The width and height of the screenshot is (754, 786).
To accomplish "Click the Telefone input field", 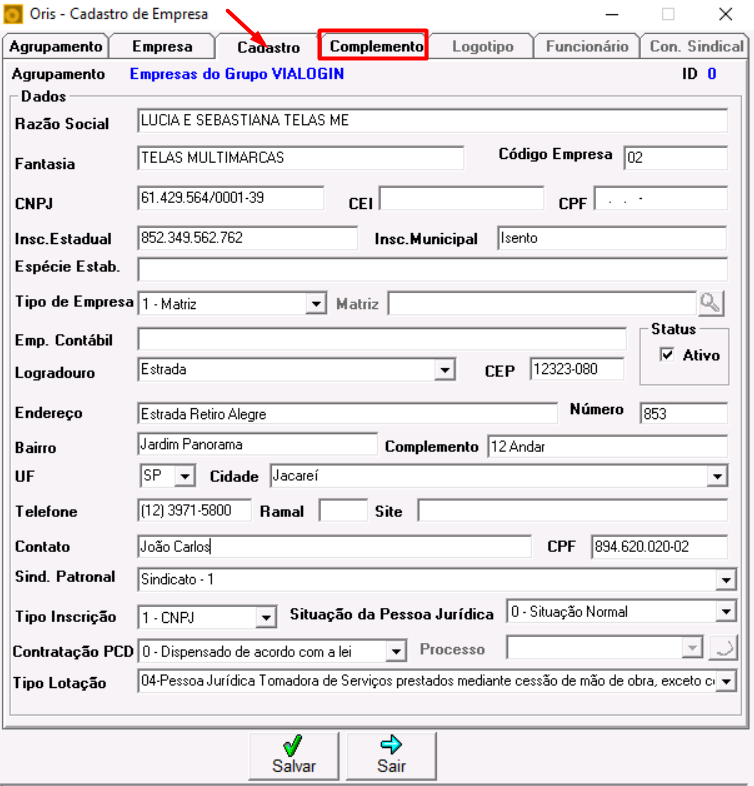I will [195, 511].
